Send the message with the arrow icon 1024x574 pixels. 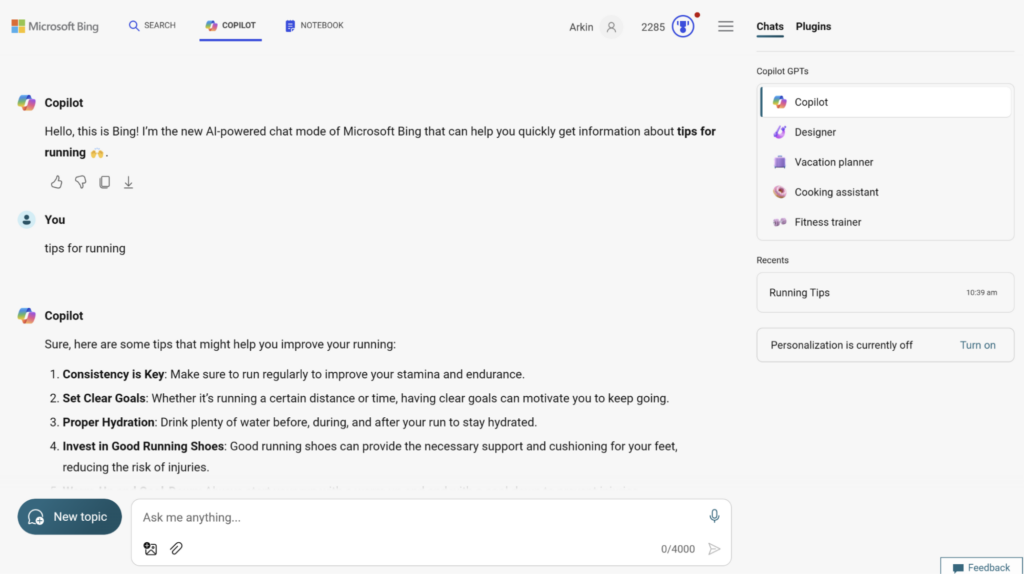(714, 549)
